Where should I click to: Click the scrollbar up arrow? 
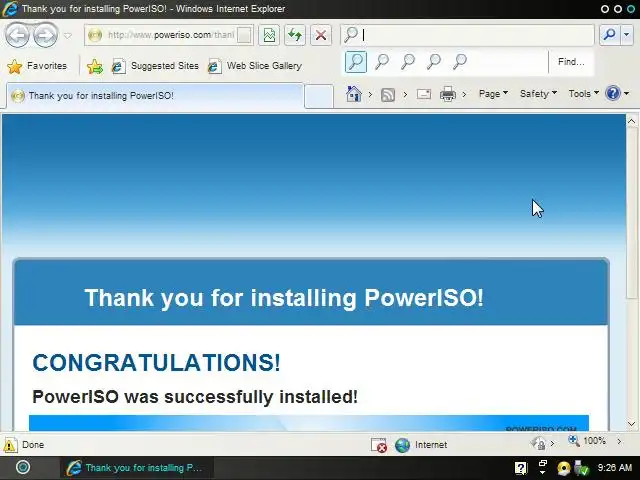(x=631, y=121)
